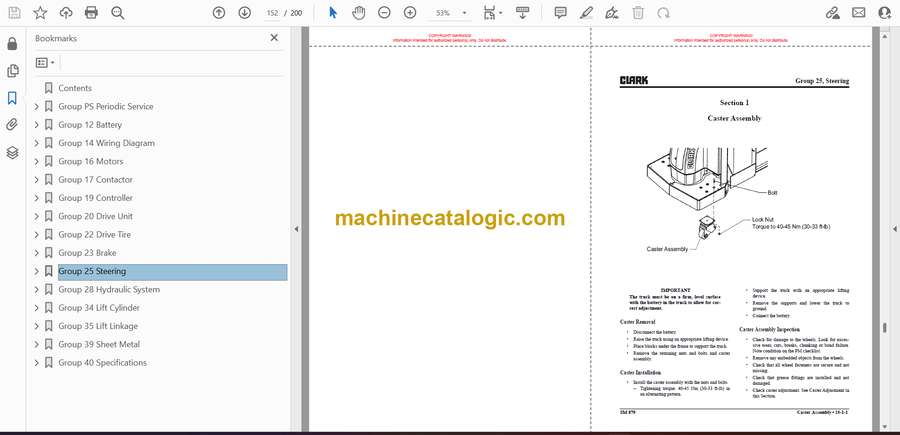Select Group 28 Hydraulic System bookmark
The width and height of the screenshot is (900, 435).
point(109,289)
